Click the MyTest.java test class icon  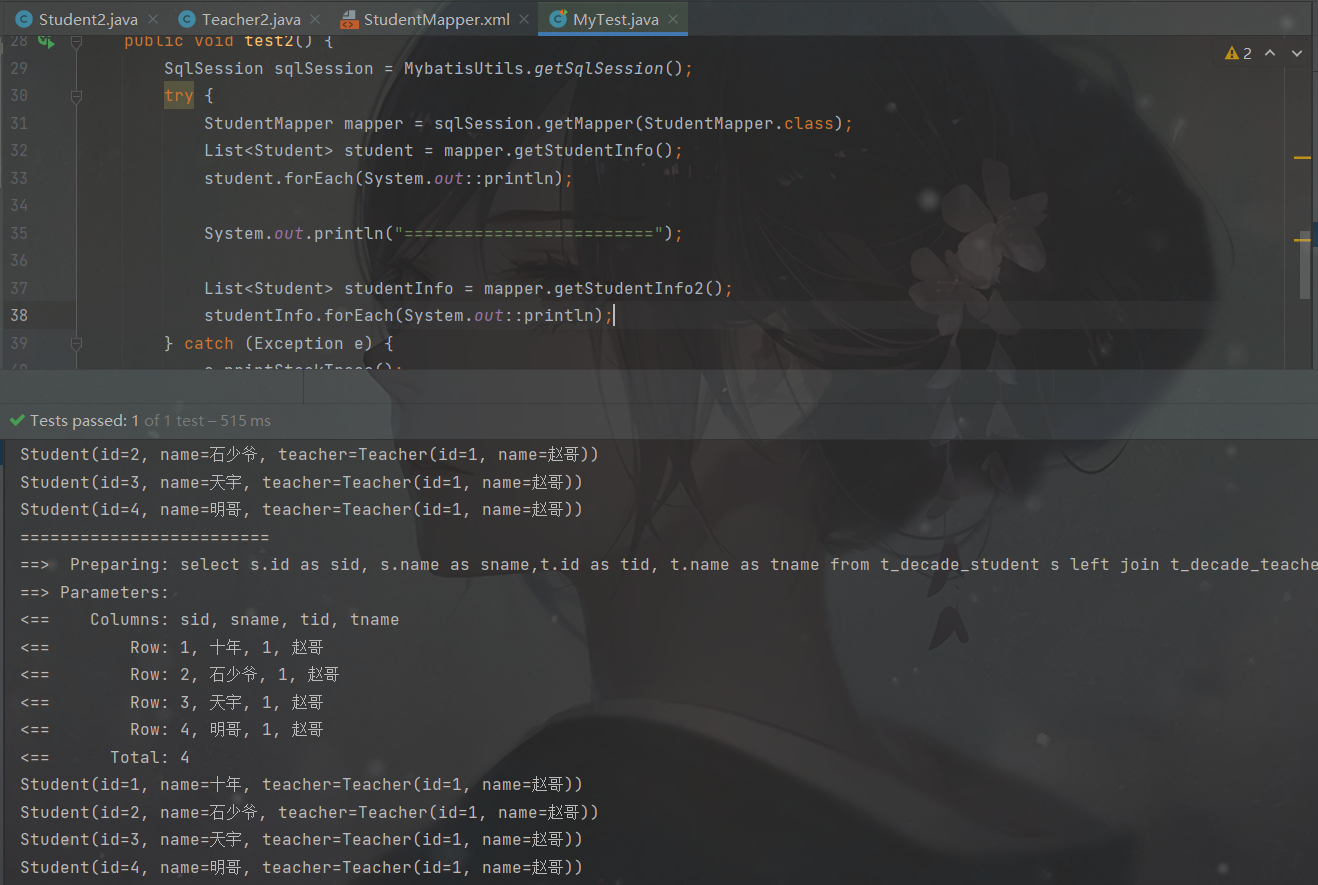point(558,19)
